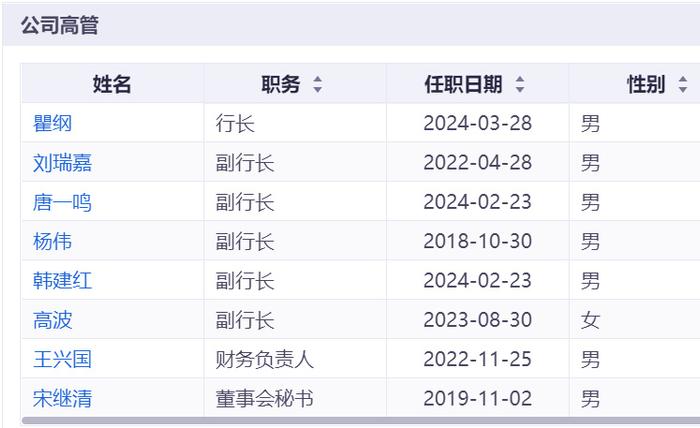Screen dimensions: 700x428
Task: Select the 韩建红 name link
Action: click(62, 281)
